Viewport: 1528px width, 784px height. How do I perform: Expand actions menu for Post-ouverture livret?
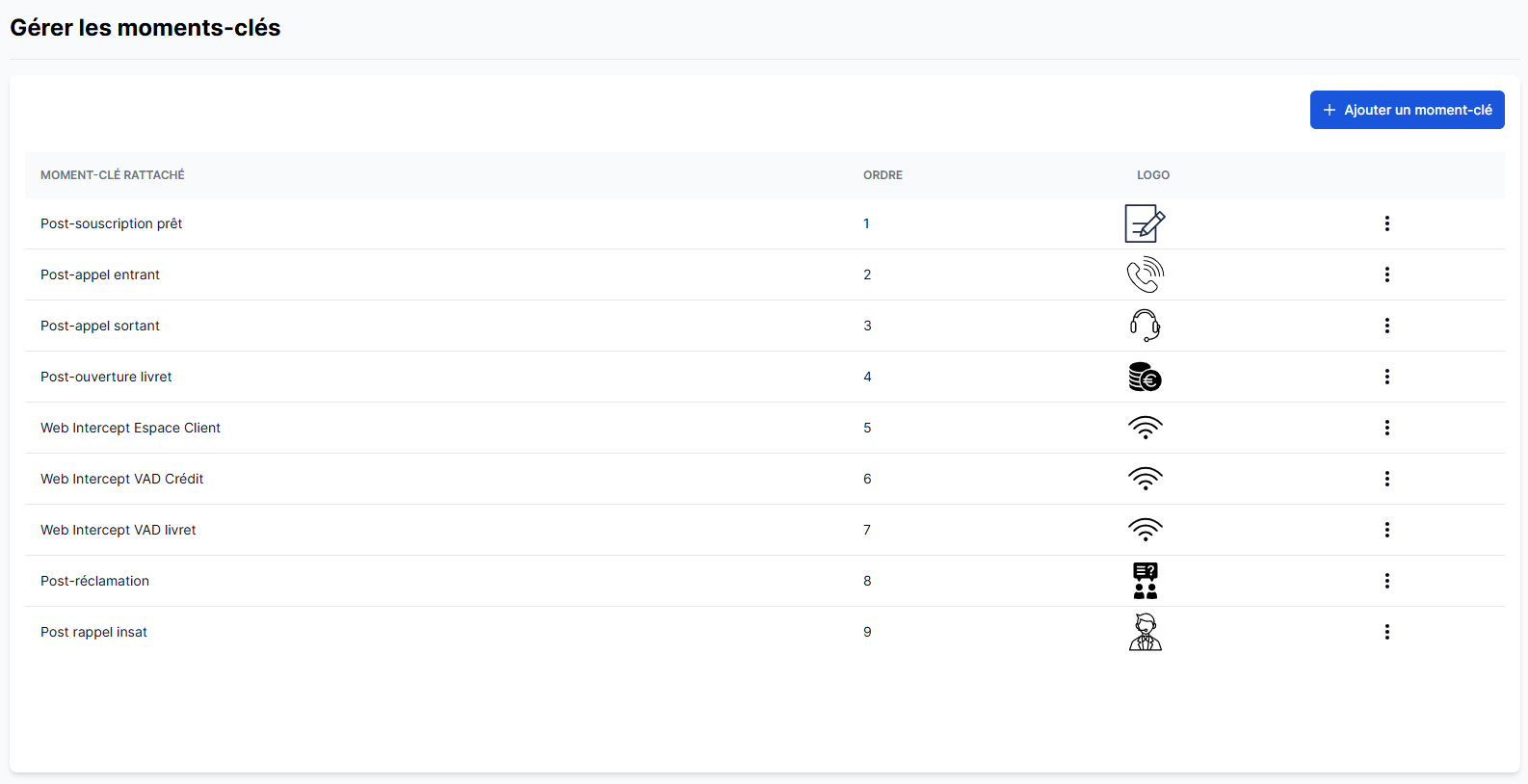(1386, 377)
